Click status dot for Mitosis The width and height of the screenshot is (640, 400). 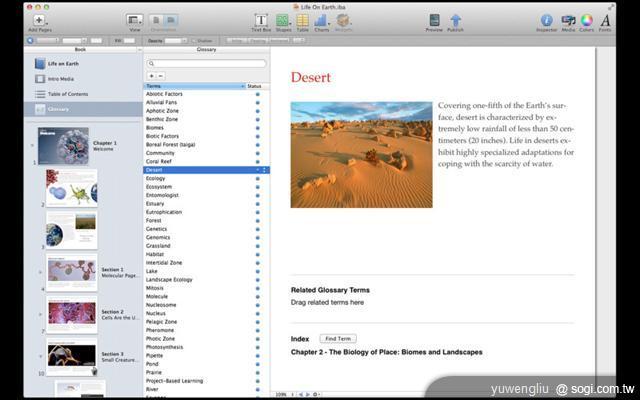(258, 288)
